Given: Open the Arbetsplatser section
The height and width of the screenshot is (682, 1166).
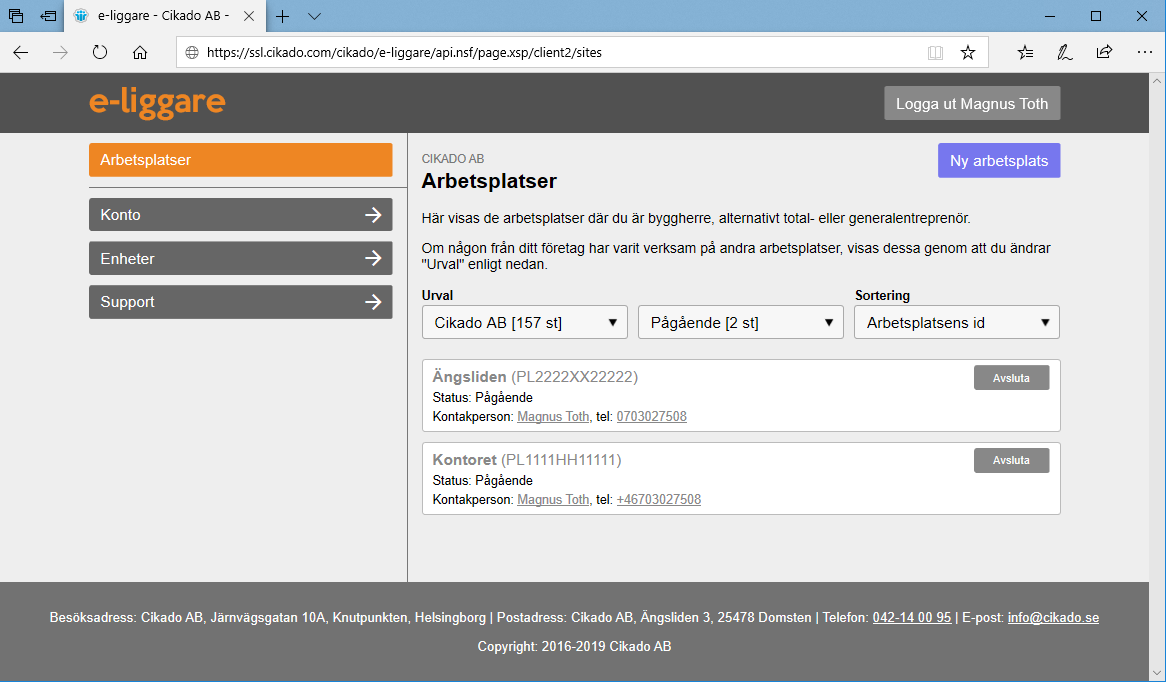Looking at the screenshot, I should (240, 160).
